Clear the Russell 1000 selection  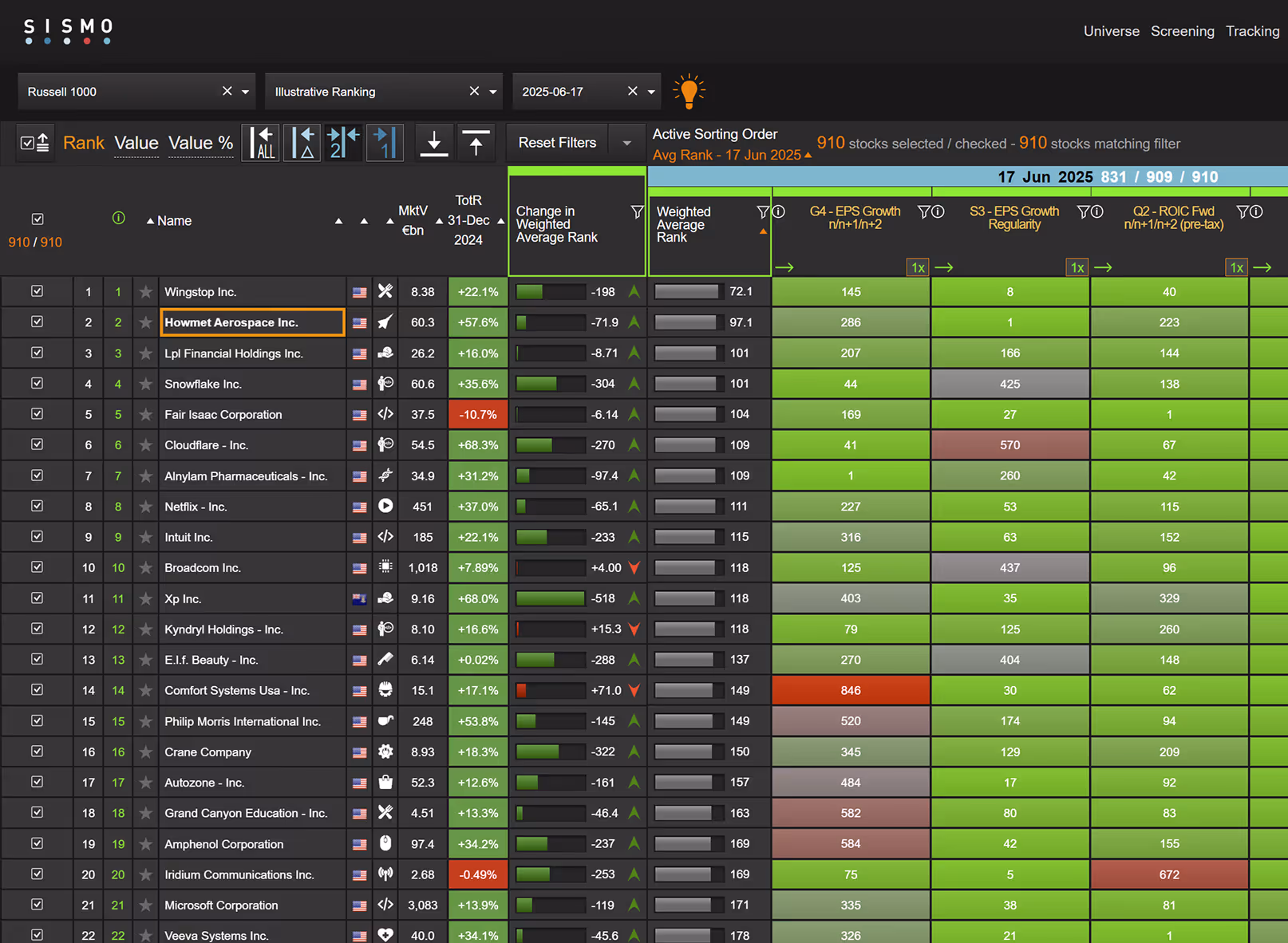click(227, 91)
